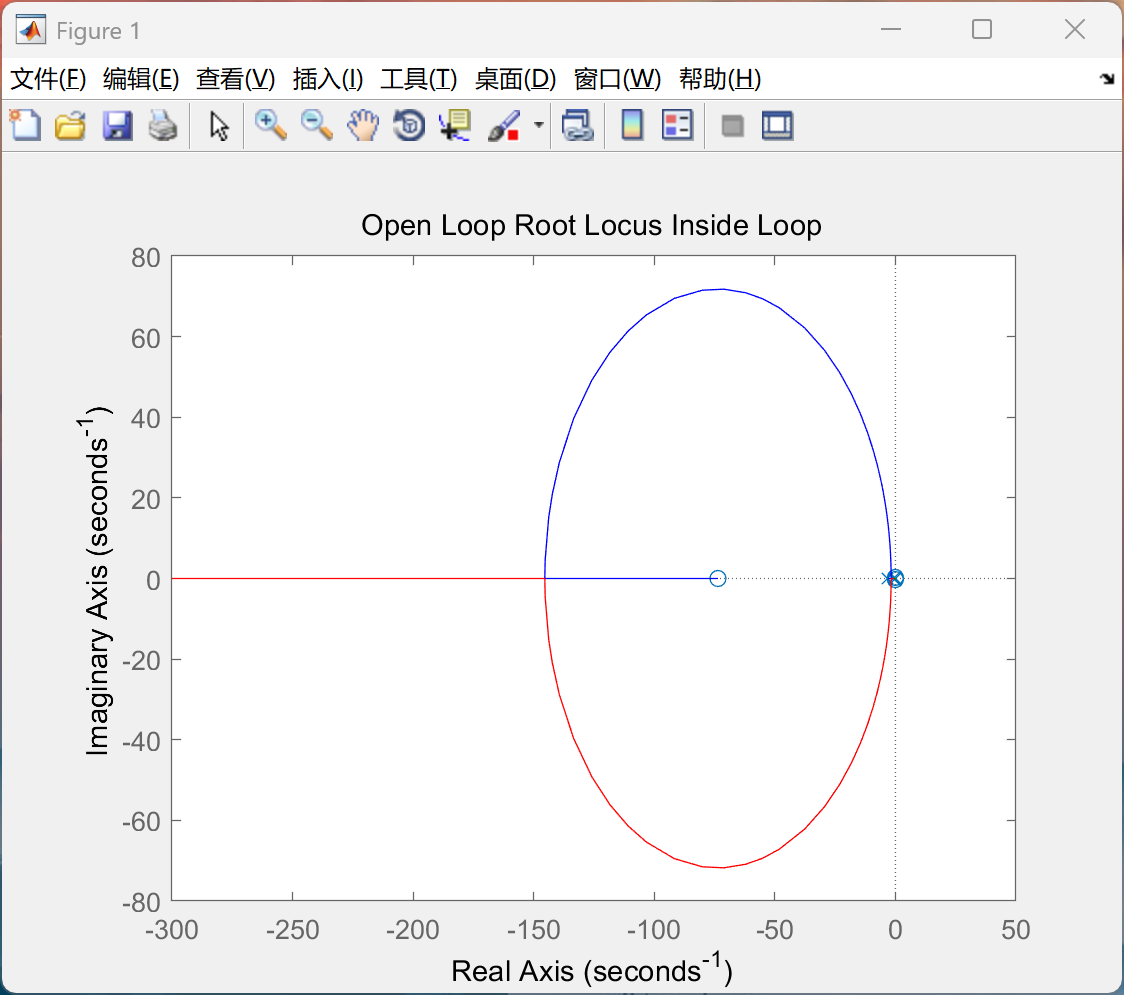Screen dimensions: 1124x995
Task: Close the Figure 1 window
Action: point(1075,29)
